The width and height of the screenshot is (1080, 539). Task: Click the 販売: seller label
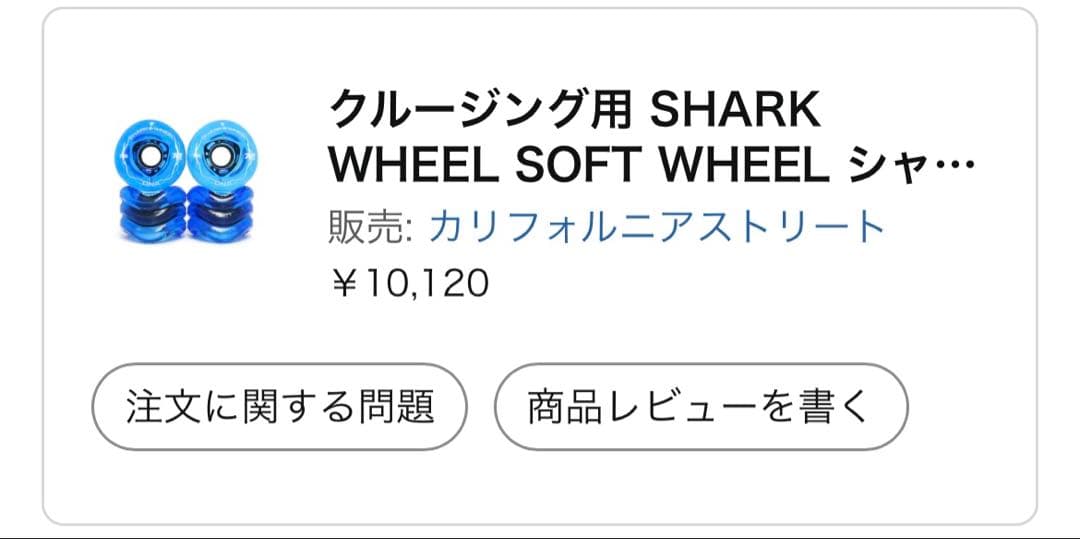coord(370,228)
